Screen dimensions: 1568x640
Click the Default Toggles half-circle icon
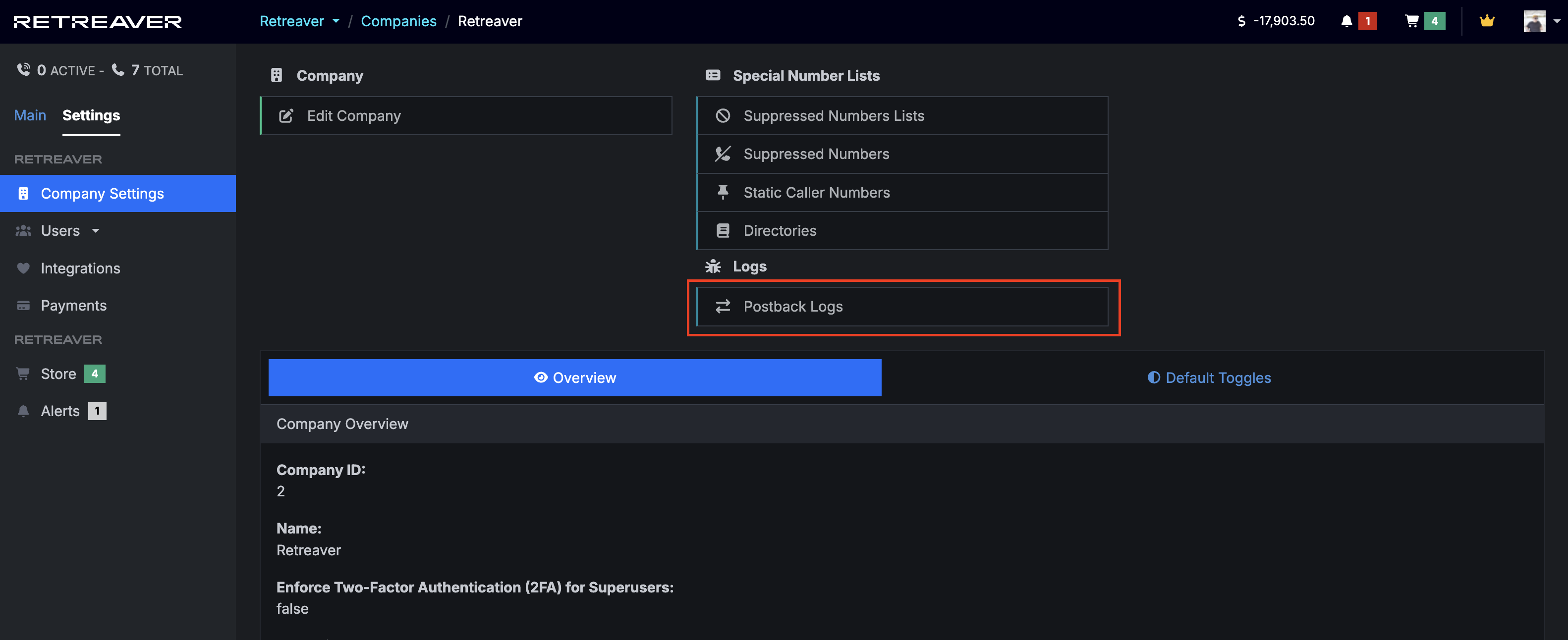tap(1154, 378)
